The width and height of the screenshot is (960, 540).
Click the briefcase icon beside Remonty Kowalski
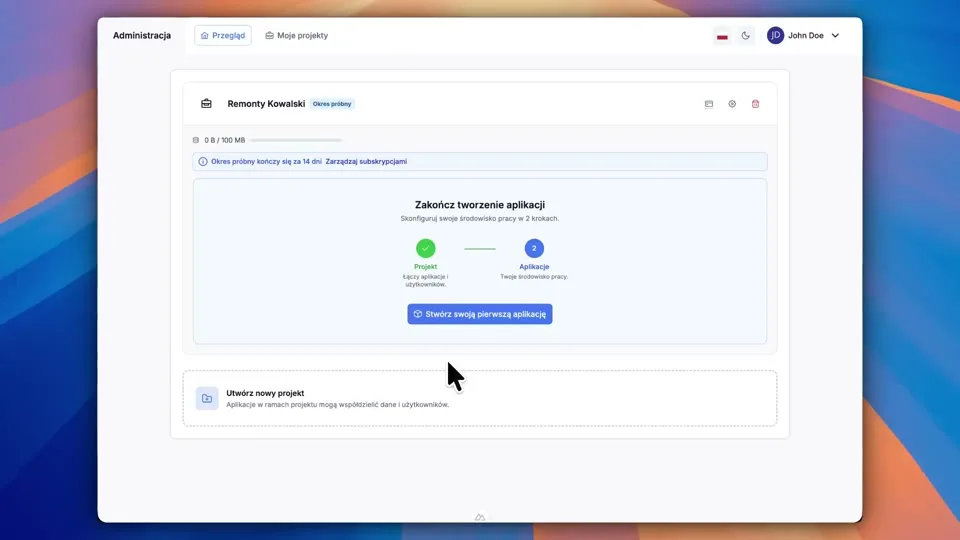pos(206,104)
